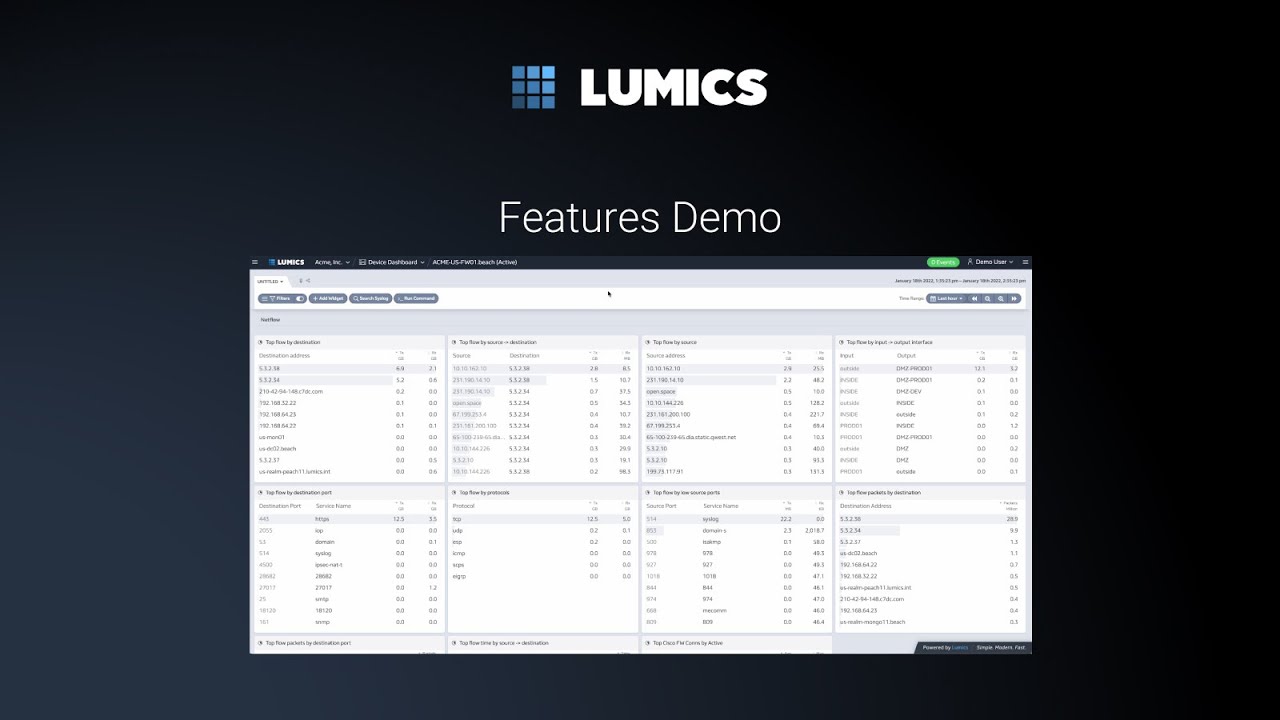Click 10.10.162.10 in Top flow by source
The image size is (1280, 720).
point(663,368)
